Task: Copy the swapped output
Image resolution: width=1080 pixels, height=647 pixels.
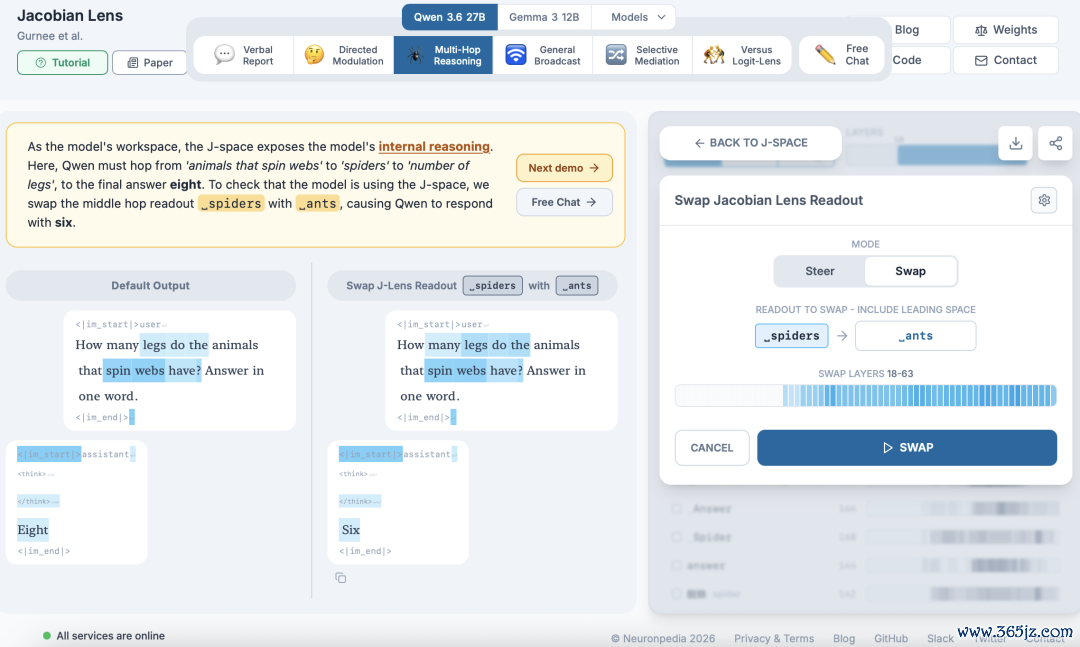Action: [x=340, y=578]
